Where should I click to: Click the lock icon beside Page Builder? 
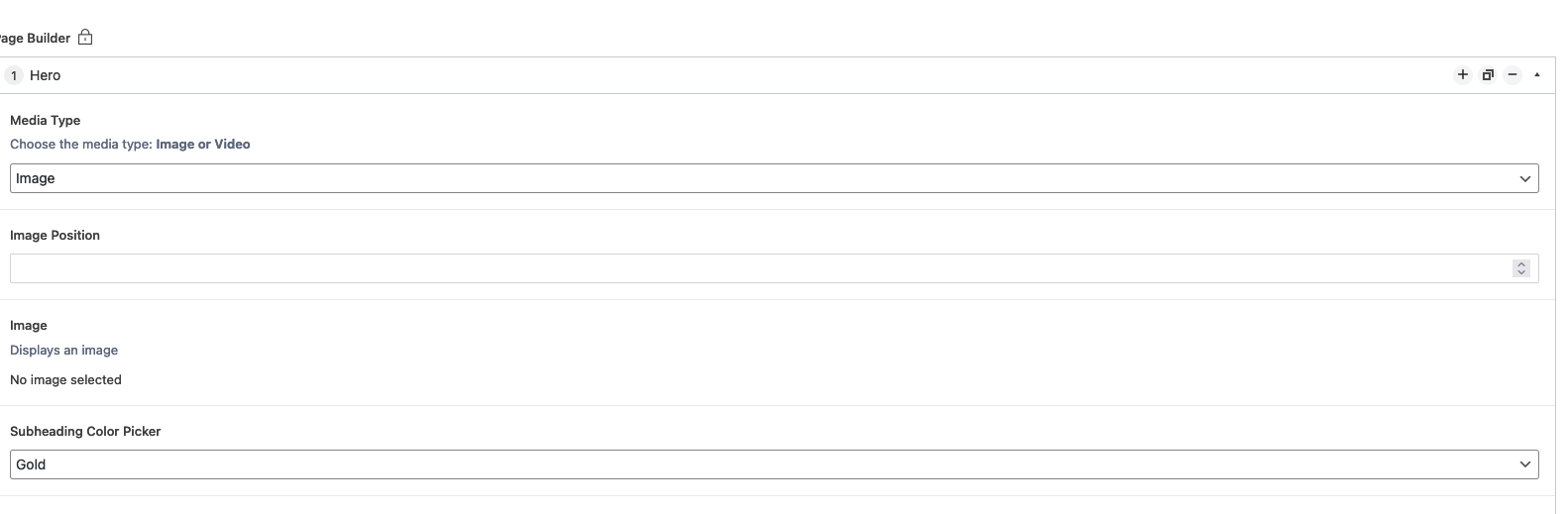tap(85, 38)
